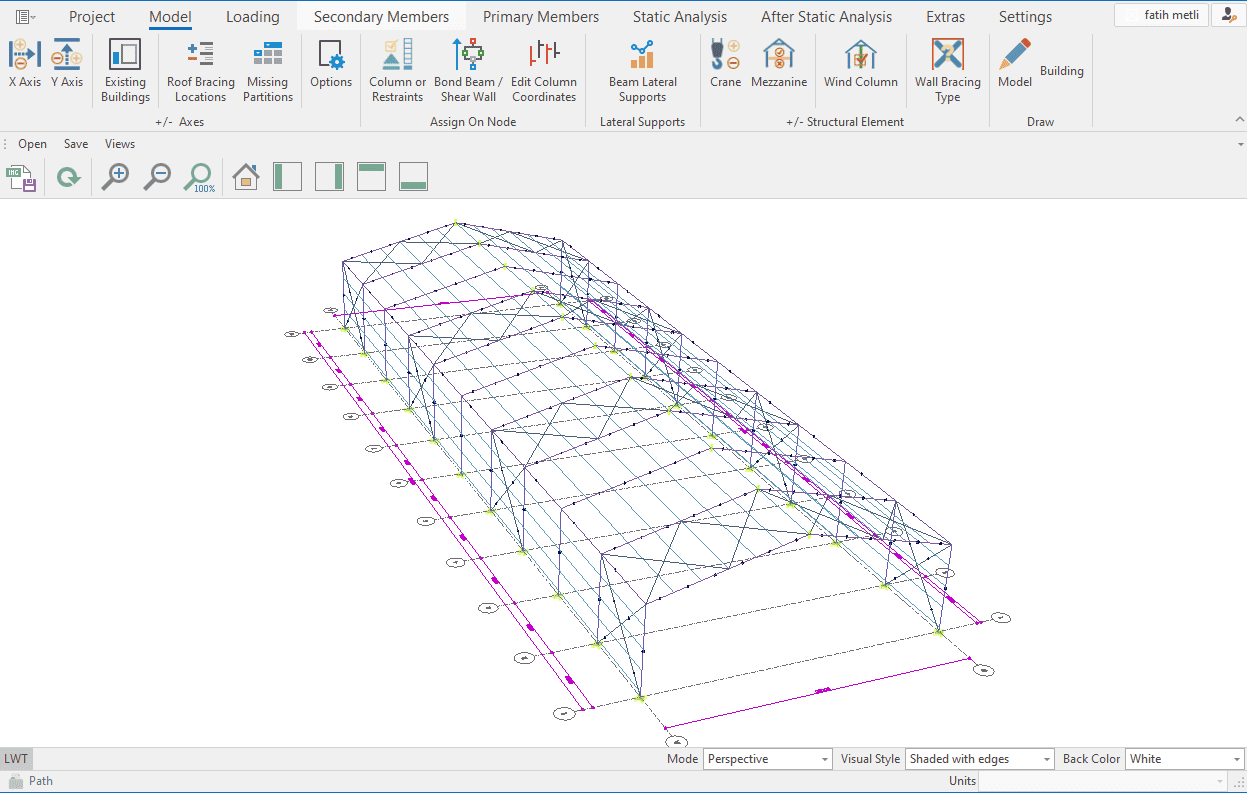Click the Beam Lateral Supports icon
The height and width of the screenshot is (793, 1249).
(x=641, y=55)
